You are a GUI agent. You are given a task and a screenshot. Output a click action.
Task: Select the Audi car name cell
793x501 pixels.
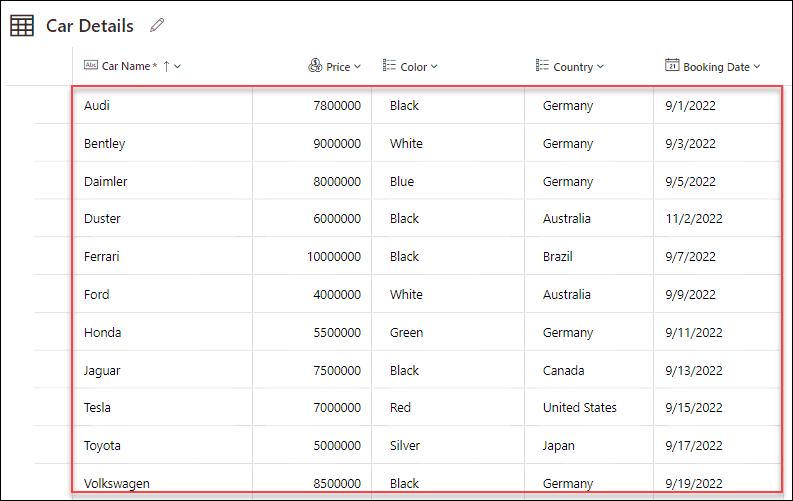(x=162, y=105)
